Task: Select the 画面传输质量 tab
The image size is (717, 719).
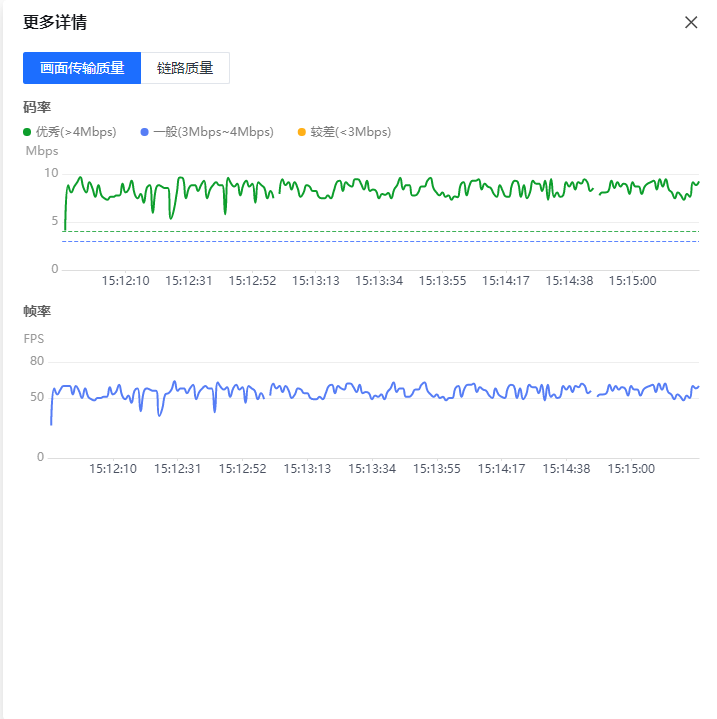Action: tap(82, 68)
